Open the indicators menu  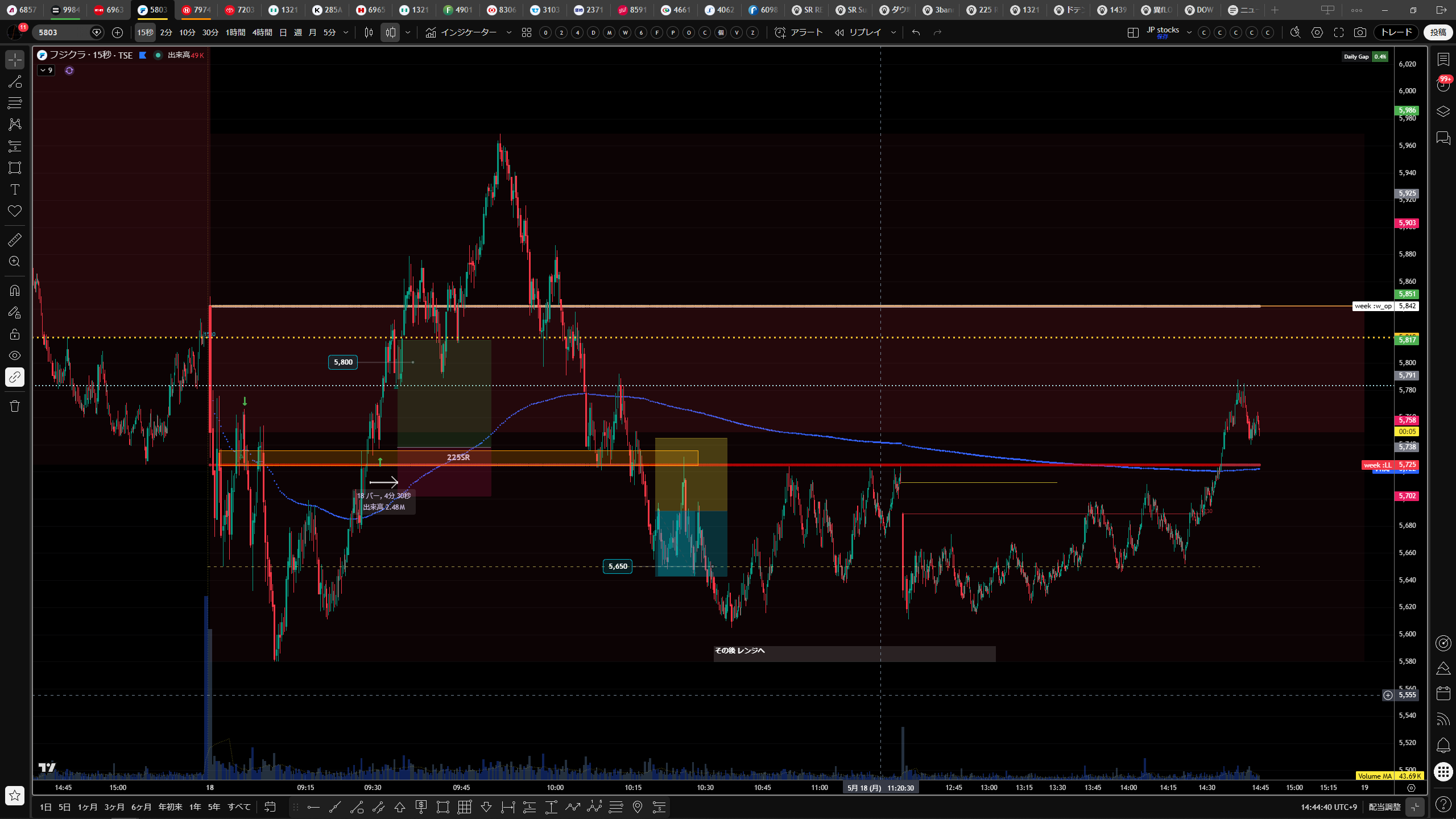[x=461, y=32]
